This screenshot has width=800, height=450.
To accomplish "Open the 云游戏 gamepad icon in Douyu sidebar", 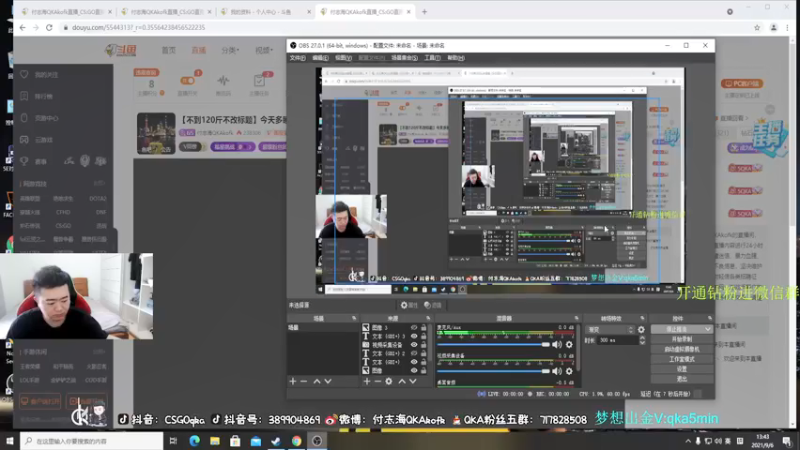I will coord(24,139).
